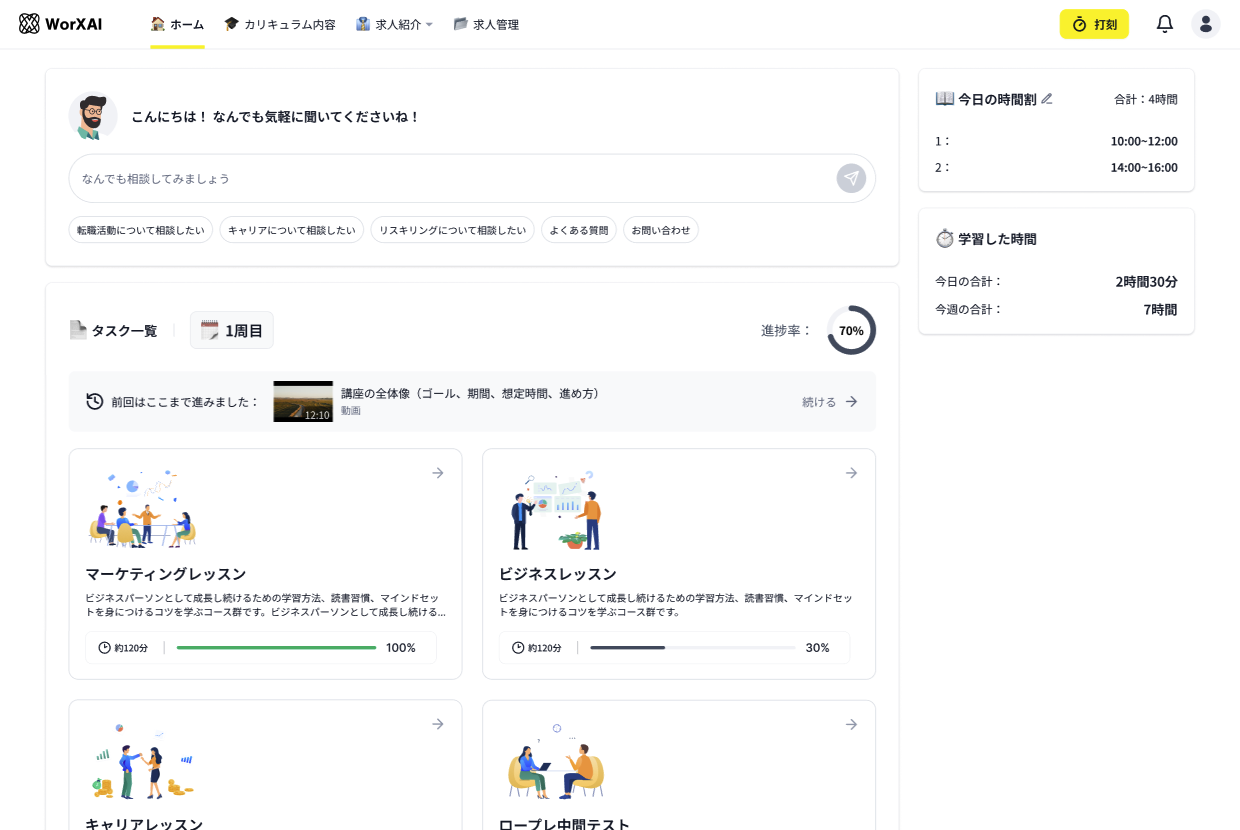
Task: Click the 70% progress ring
Action: coord(851,330)
